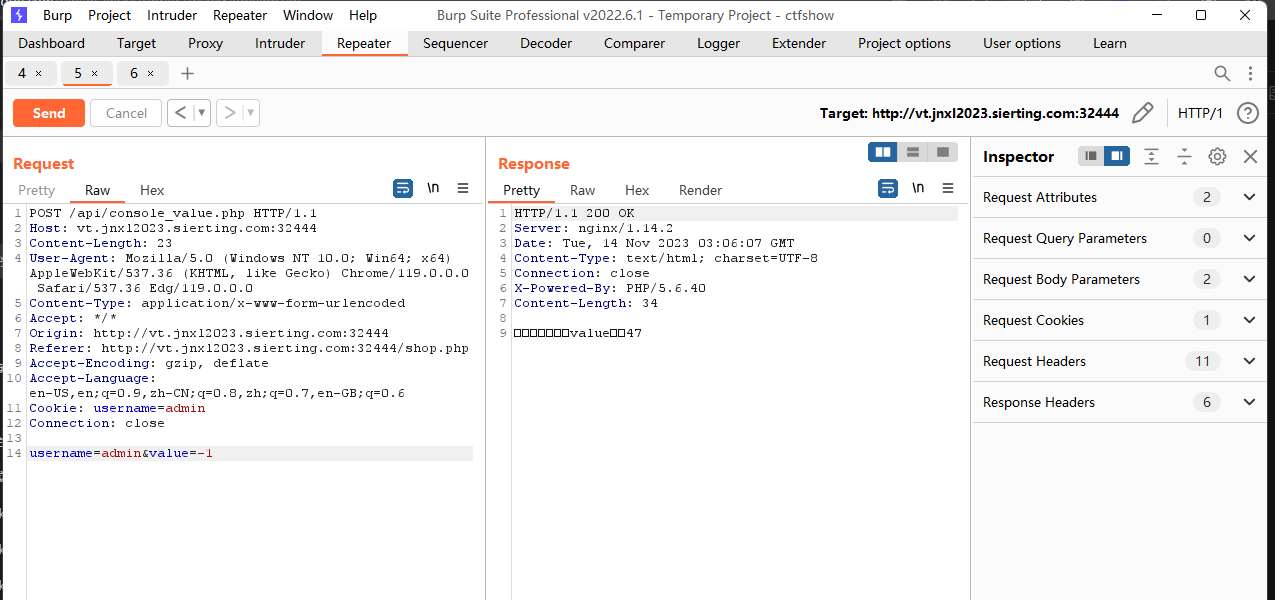The height and width of the screenshot is (600, 1275).
Task: Collapse all Inspector sections icon
Action: tap(1184, 156)
